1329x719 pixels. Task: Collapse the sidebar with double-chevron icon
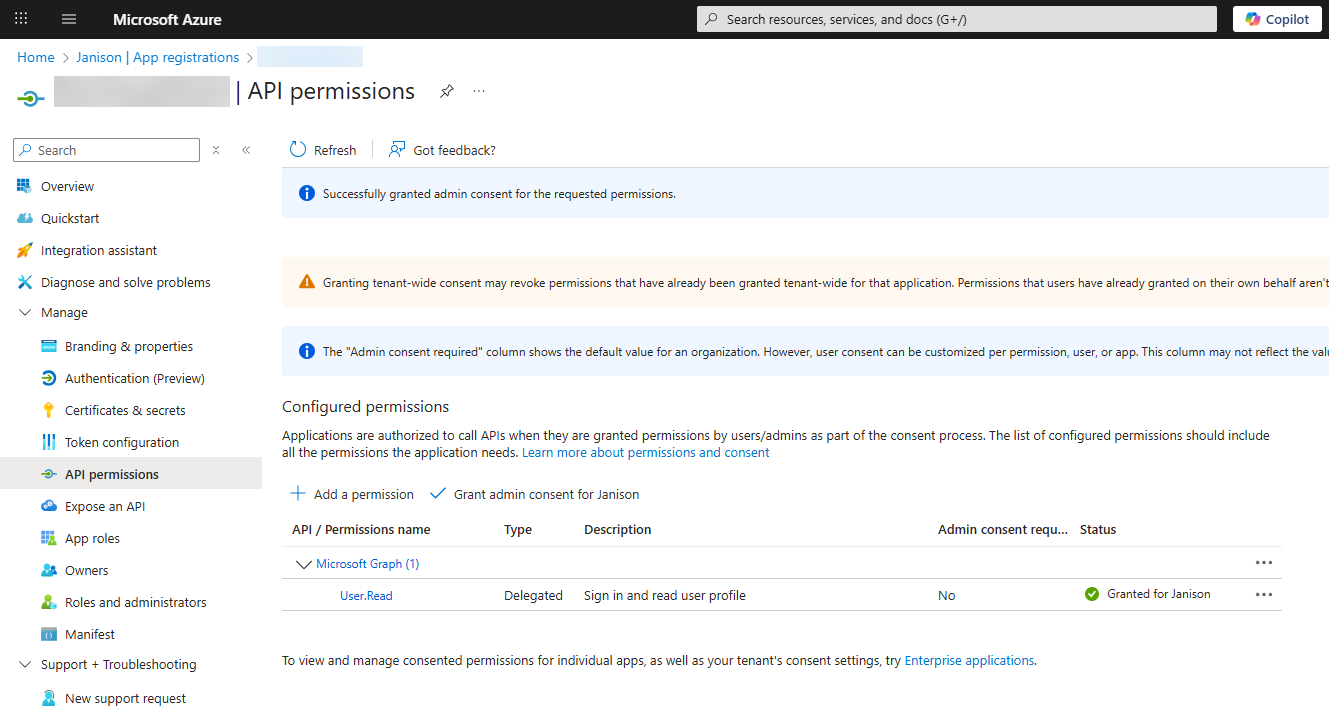(x=246, y=150)
